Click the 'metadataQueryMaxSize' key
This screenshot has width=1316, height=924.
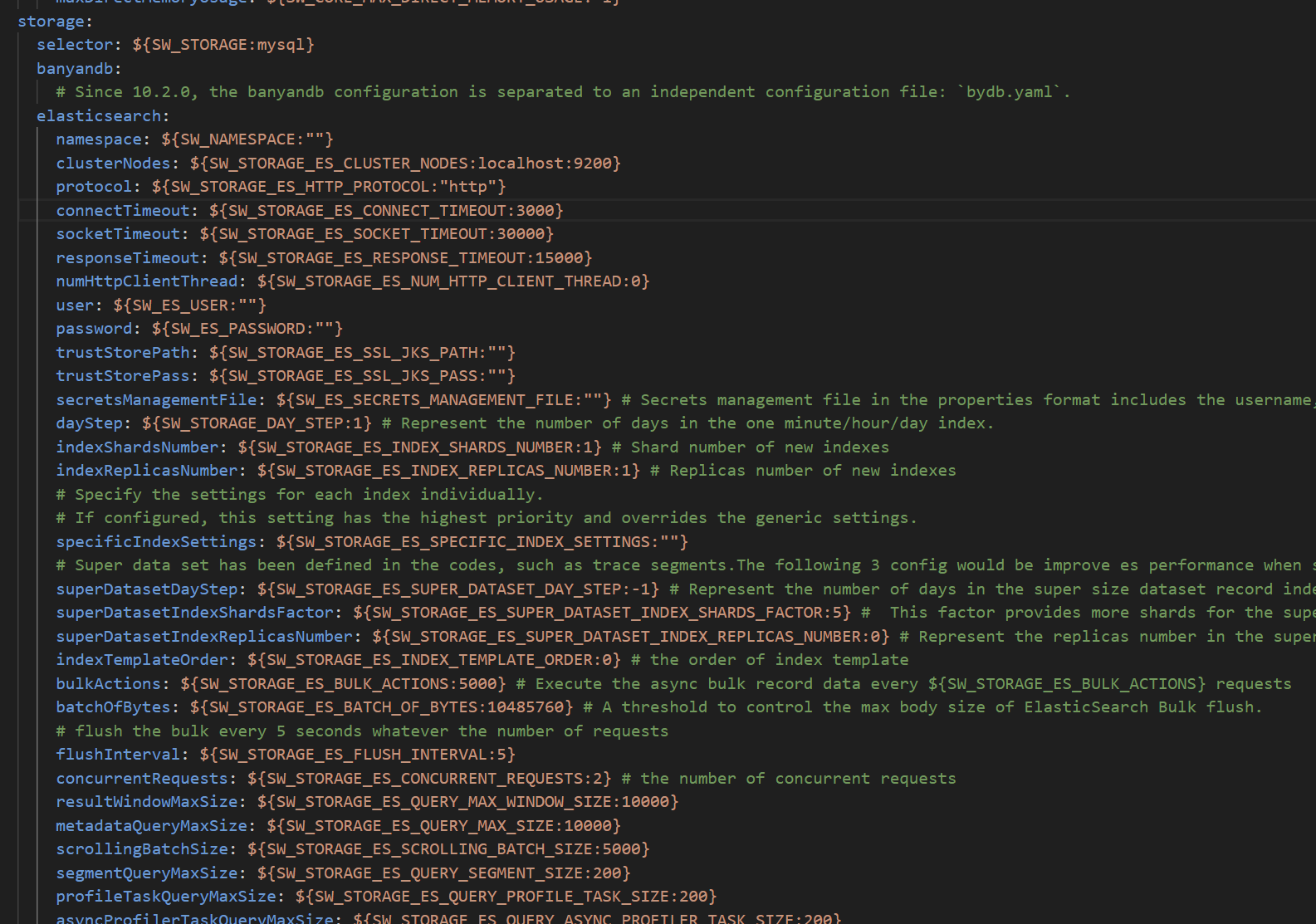coord(151,825)
